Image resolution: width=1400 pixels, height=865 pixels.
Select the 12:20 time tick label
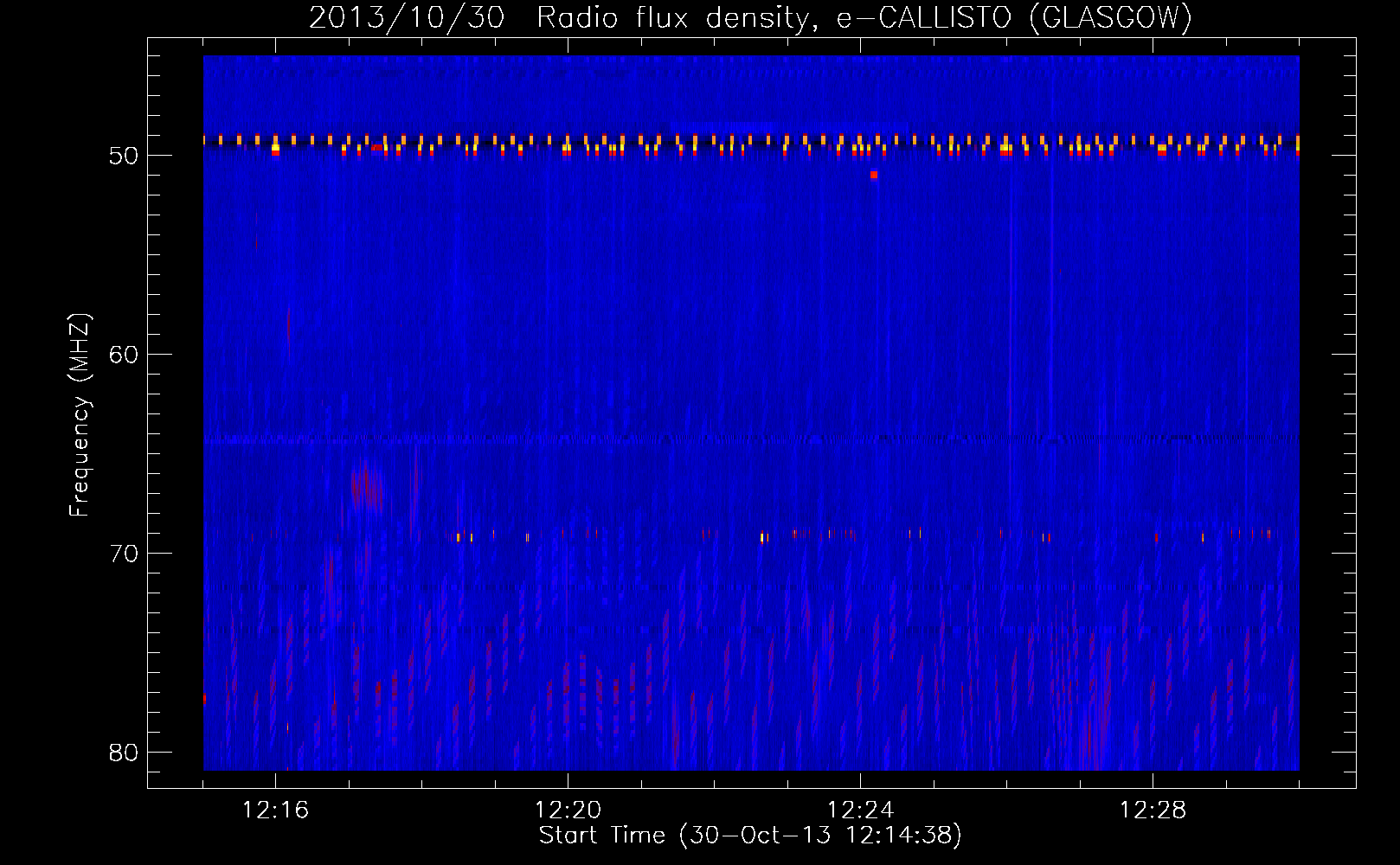click(568, 811)
